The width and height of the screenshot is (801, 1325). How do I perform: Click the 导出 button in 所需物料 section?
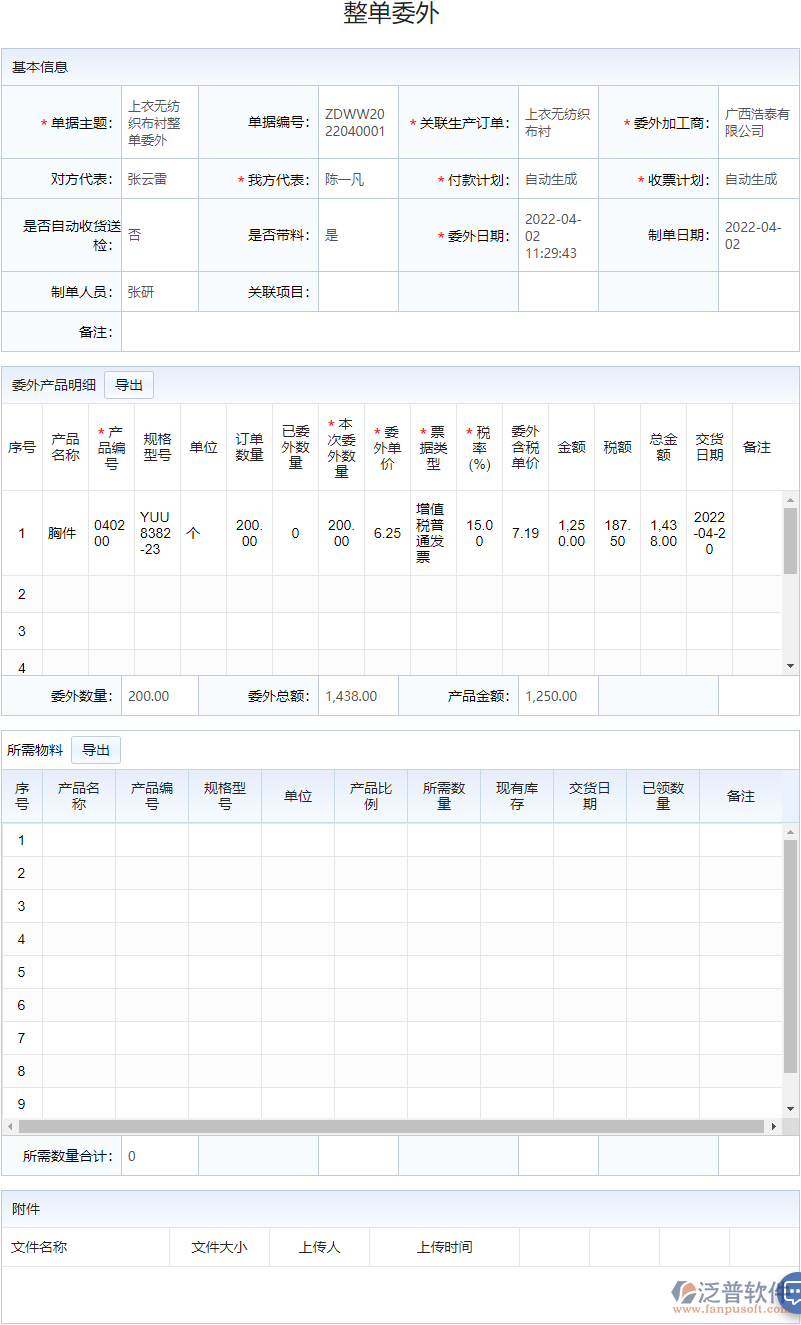[96, 749]
